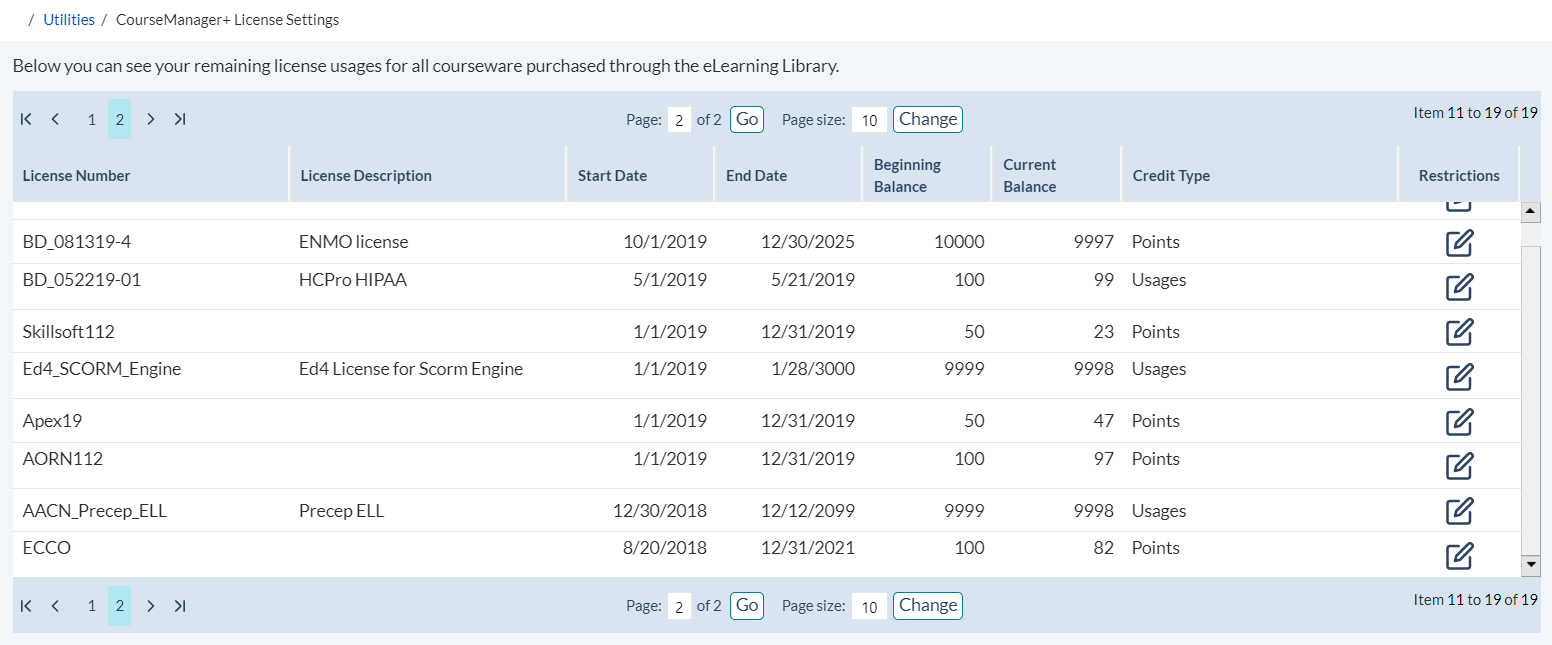Edit restrictions for Apex19 license
Viewport: 1552px width, 645px height.
tap(1459, 422)
